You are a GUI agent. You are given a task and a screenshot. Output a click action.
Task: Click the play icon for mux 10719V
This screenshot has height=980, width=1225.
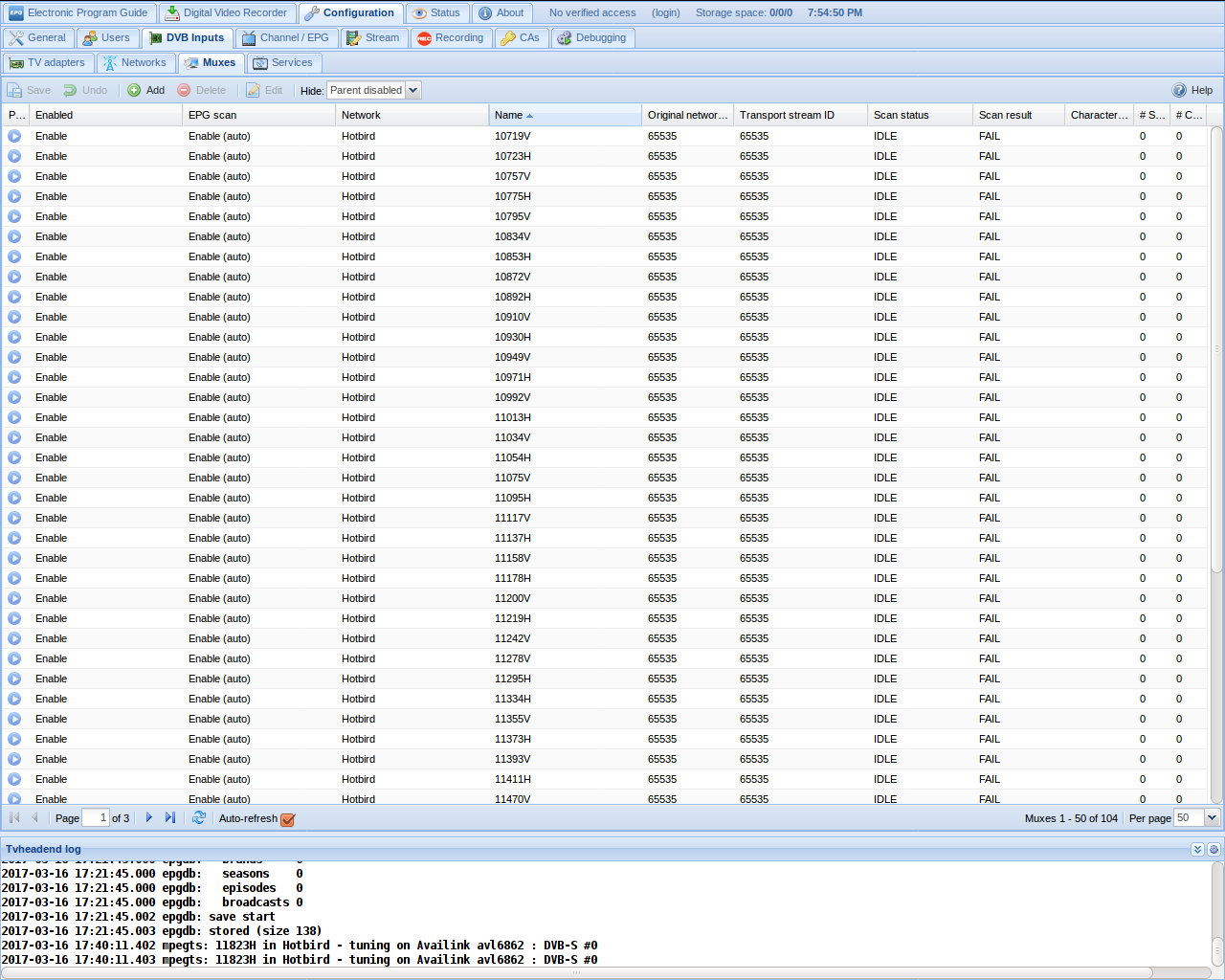point(14,136)
